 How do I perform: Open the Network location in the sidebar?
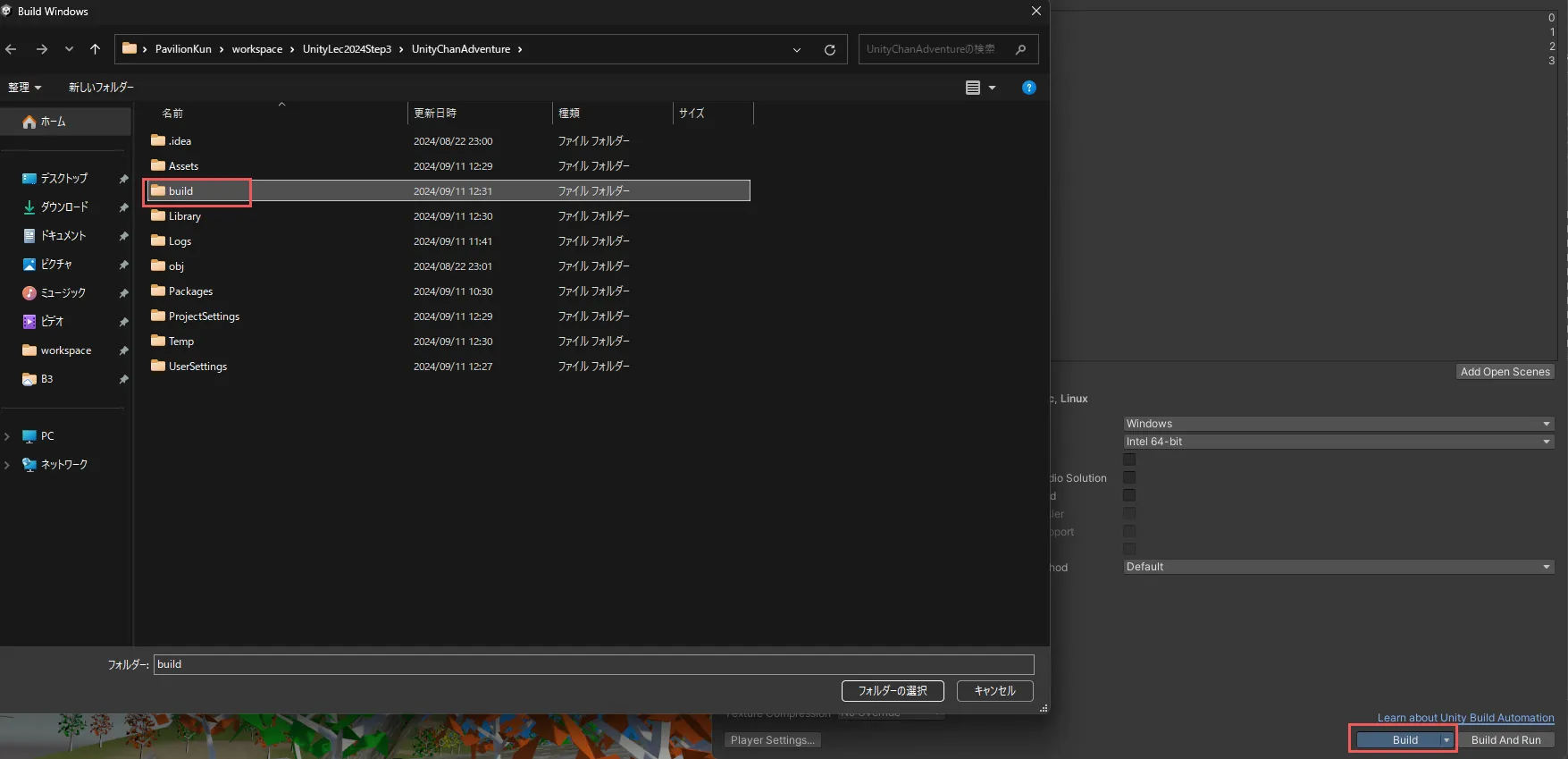pos(63,465)
